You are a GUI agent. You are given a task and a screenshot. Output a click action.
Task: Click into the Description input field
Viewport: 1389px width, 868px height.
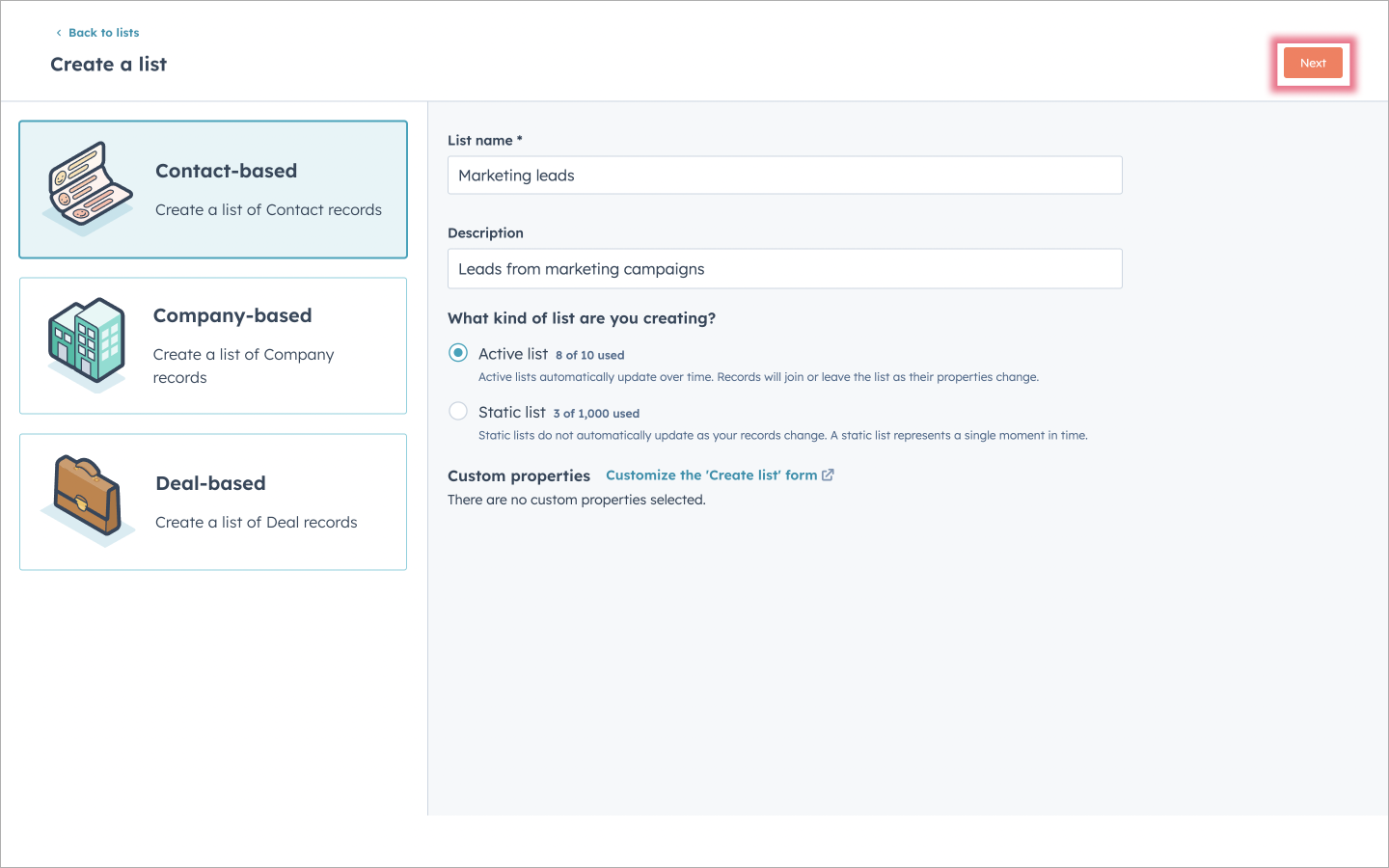[x=784, y=269]
